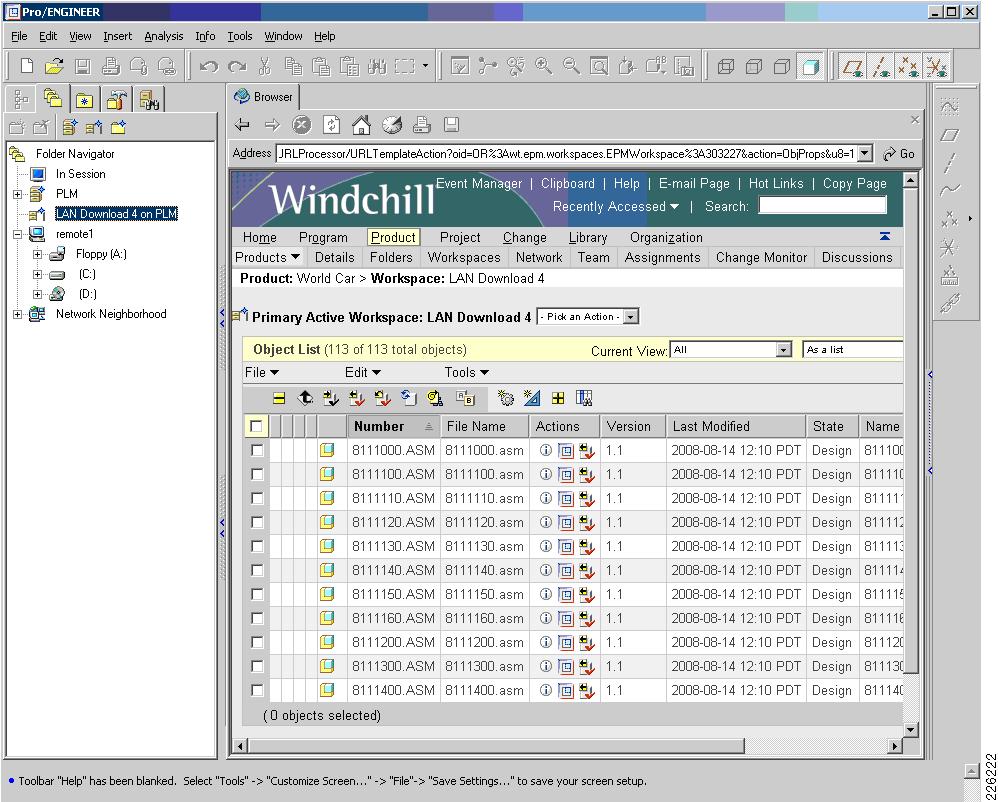
Task: Check the box for 8111000.ASM
Action: click(257, 451)
